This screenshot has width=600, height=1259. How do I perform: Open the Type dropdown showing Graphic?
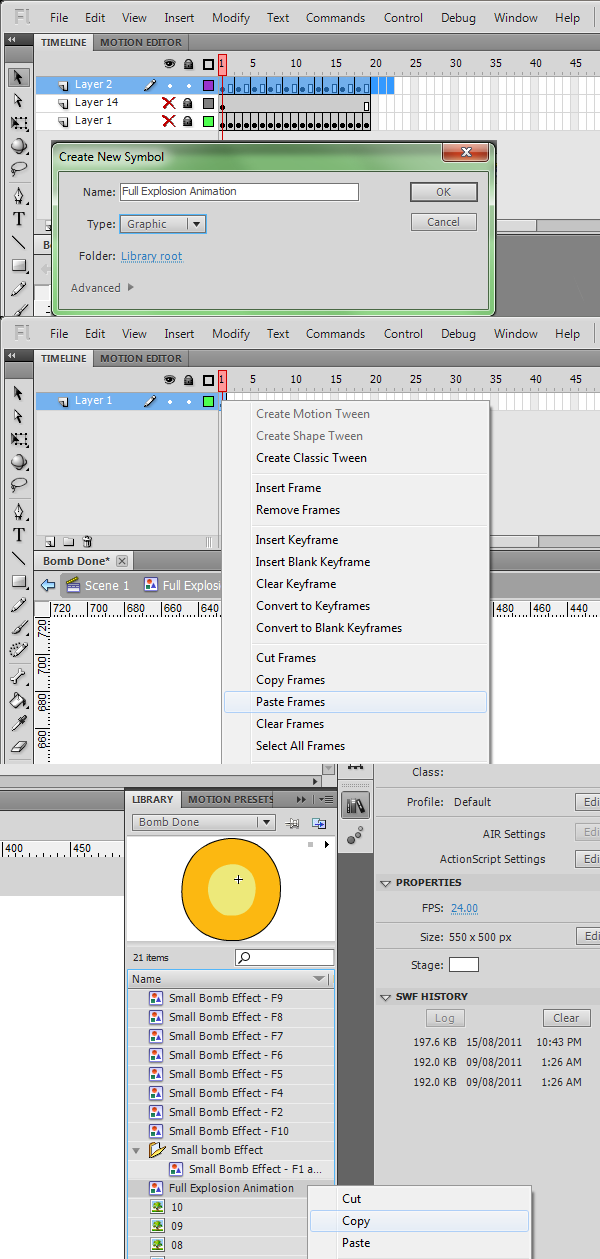click(x=163, y=224)
